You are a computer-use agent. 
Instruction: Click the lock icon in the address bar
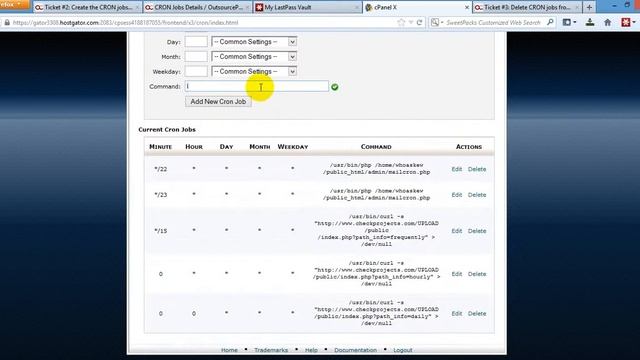(7, 23)
